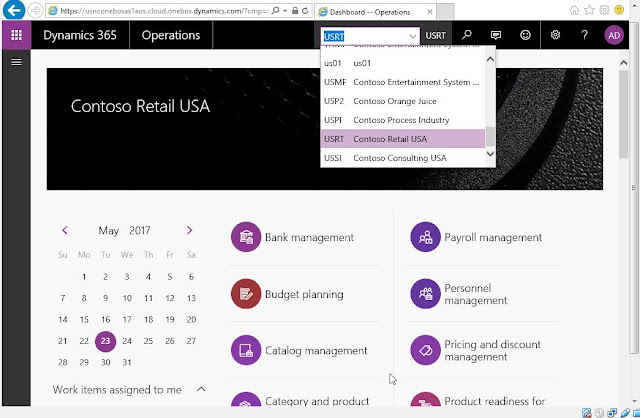The image size is (640, 418).
Task: Open Payroll management text link
Action: [493, 237]
